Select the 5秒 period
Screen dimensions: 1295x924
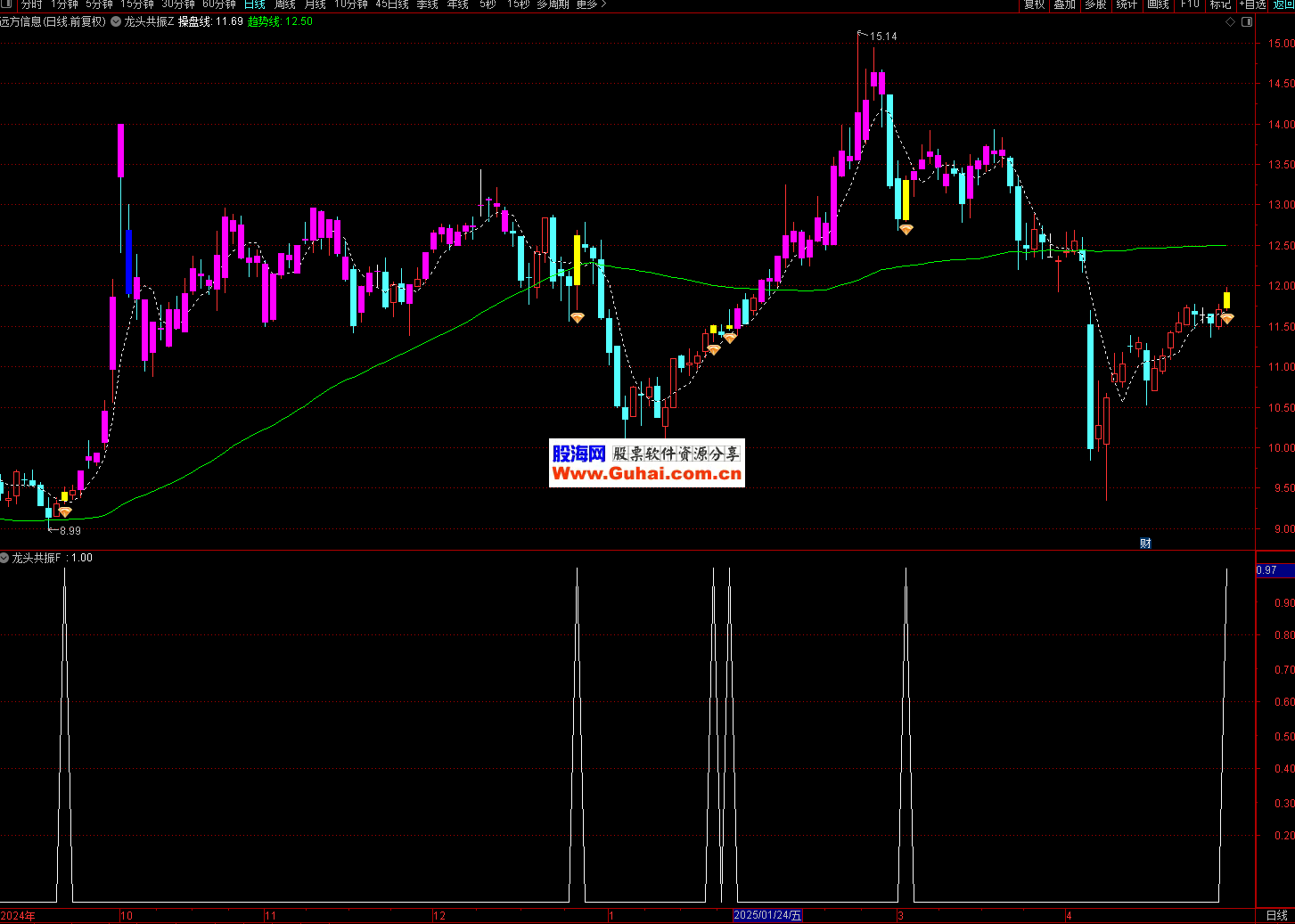[488, 4]
